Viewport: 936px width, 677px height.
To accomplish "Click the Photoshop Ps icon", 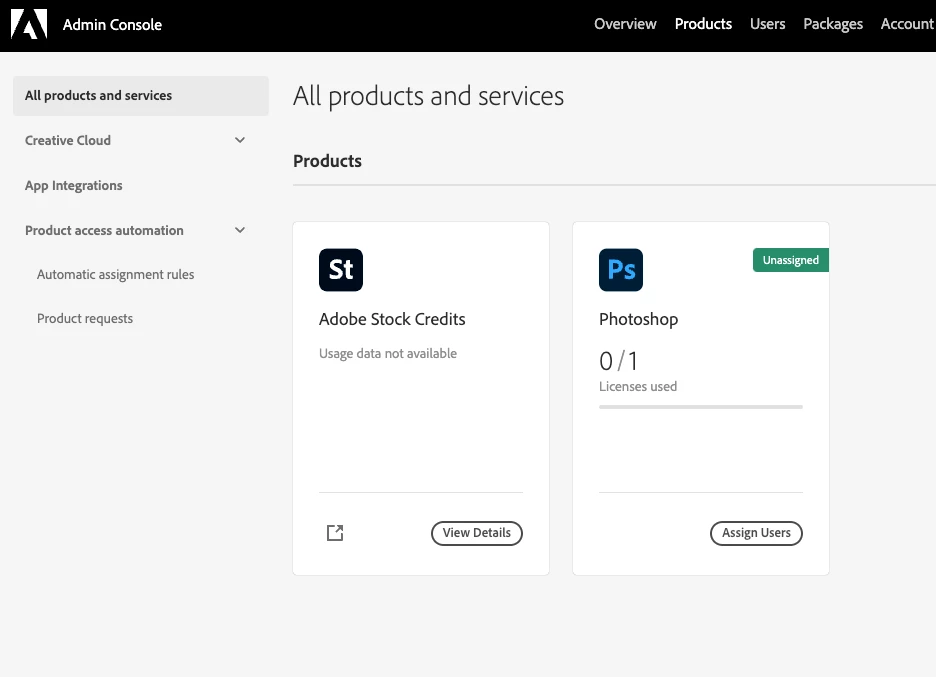I will [x=621, y=270].
